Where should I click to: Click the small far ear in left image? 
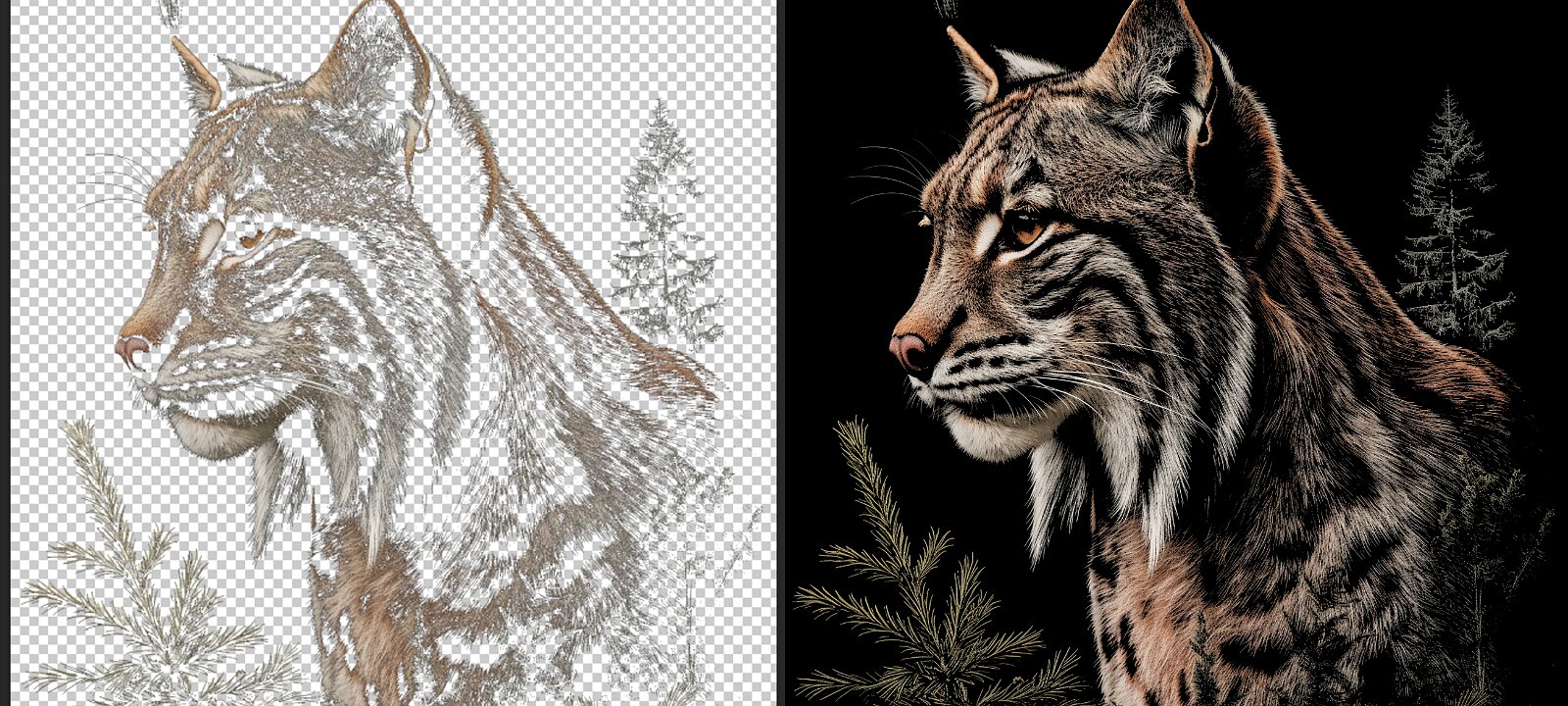pos(197,74)
